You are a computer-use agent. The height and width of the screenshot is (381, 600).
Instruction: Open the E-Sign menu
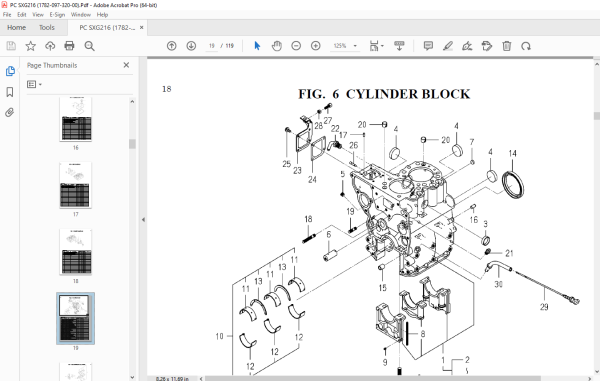57,15
